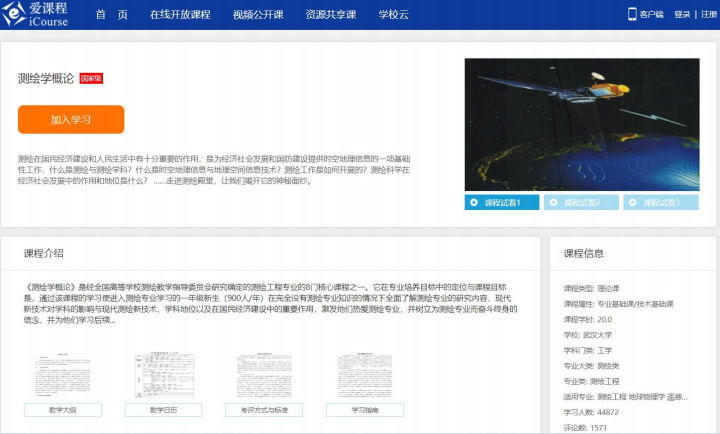Play the 课程试看3 preview
This screenshot has height=434, width=720.
[660, 203]
